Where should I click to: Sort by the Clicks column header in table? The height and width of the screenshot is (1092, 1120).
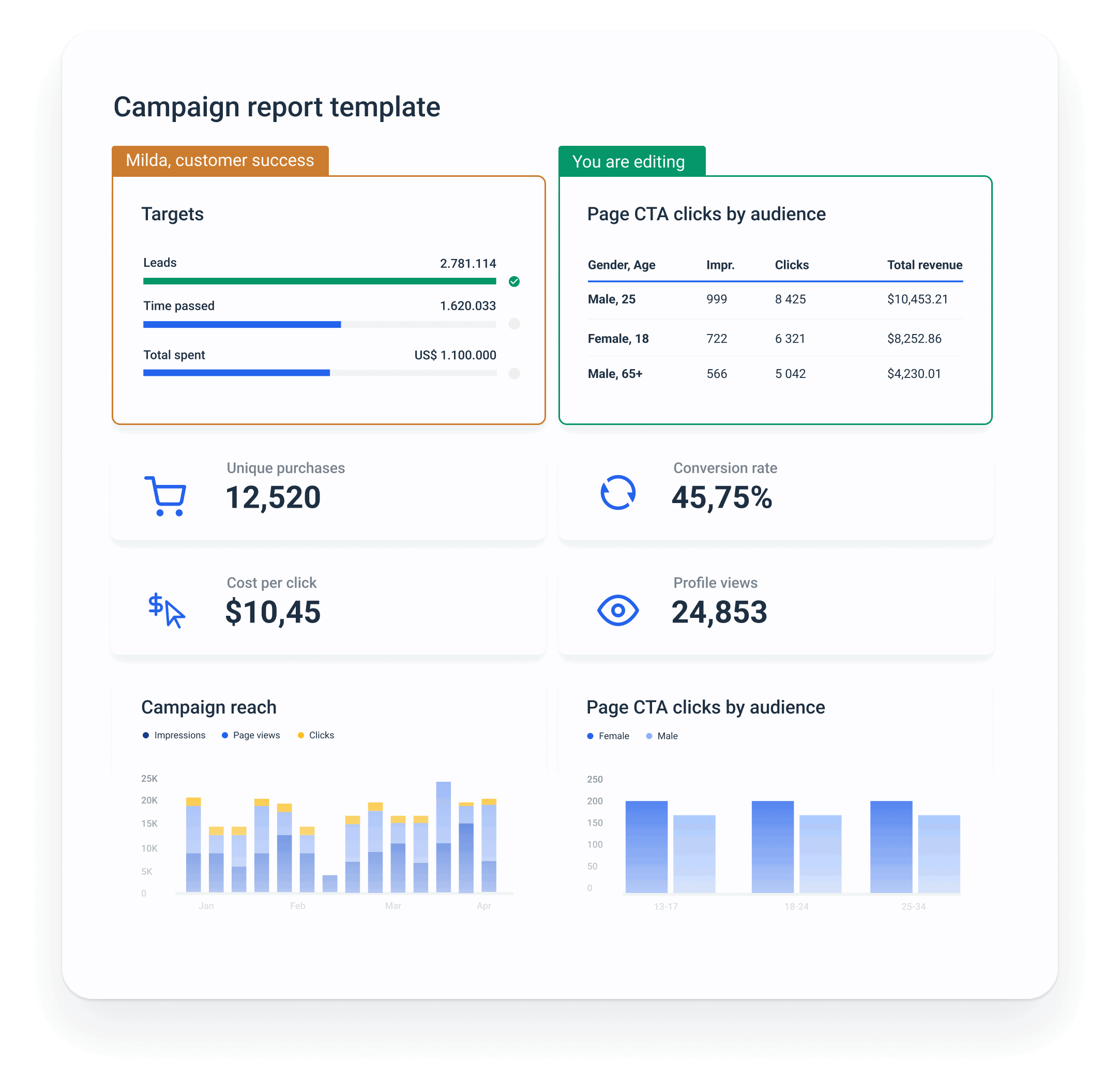[x=792, y=265]
